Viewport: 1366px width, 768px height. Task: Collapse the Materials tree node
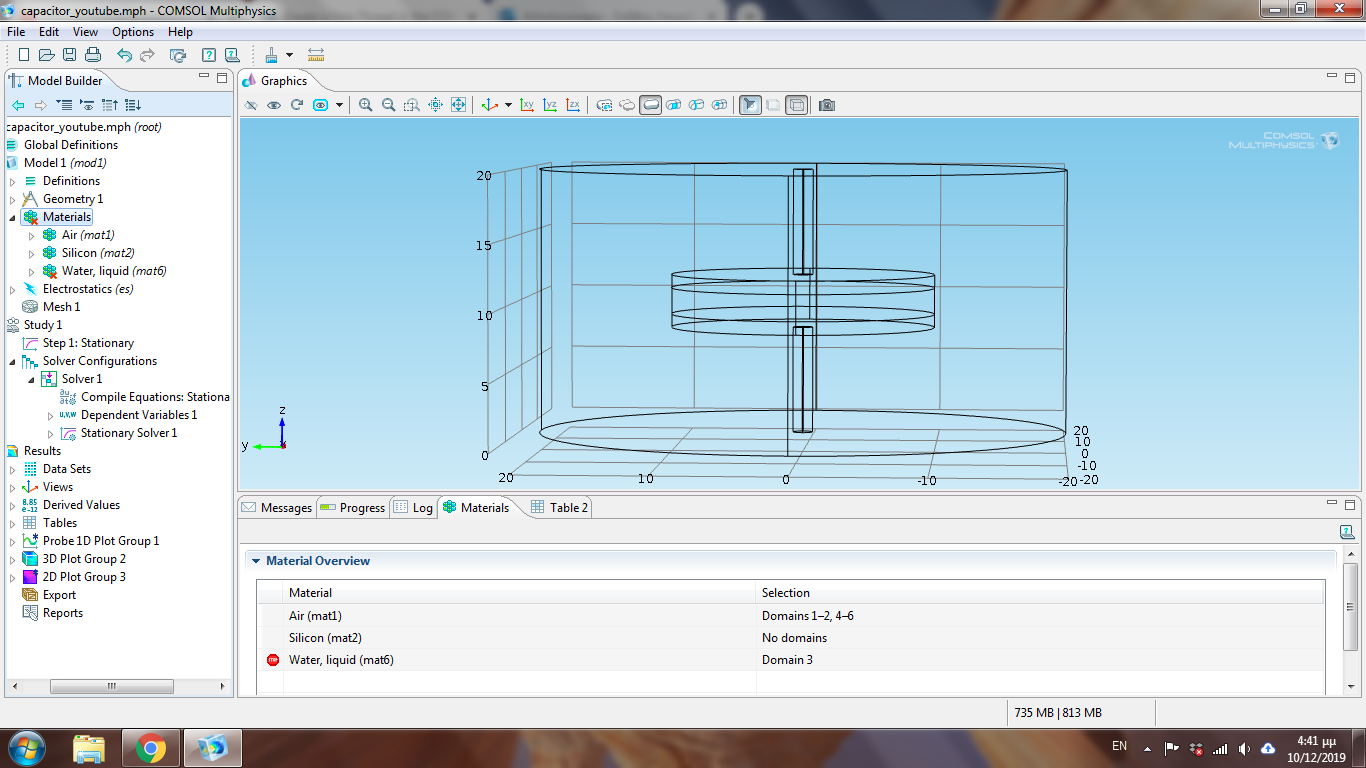pos(13,218)
